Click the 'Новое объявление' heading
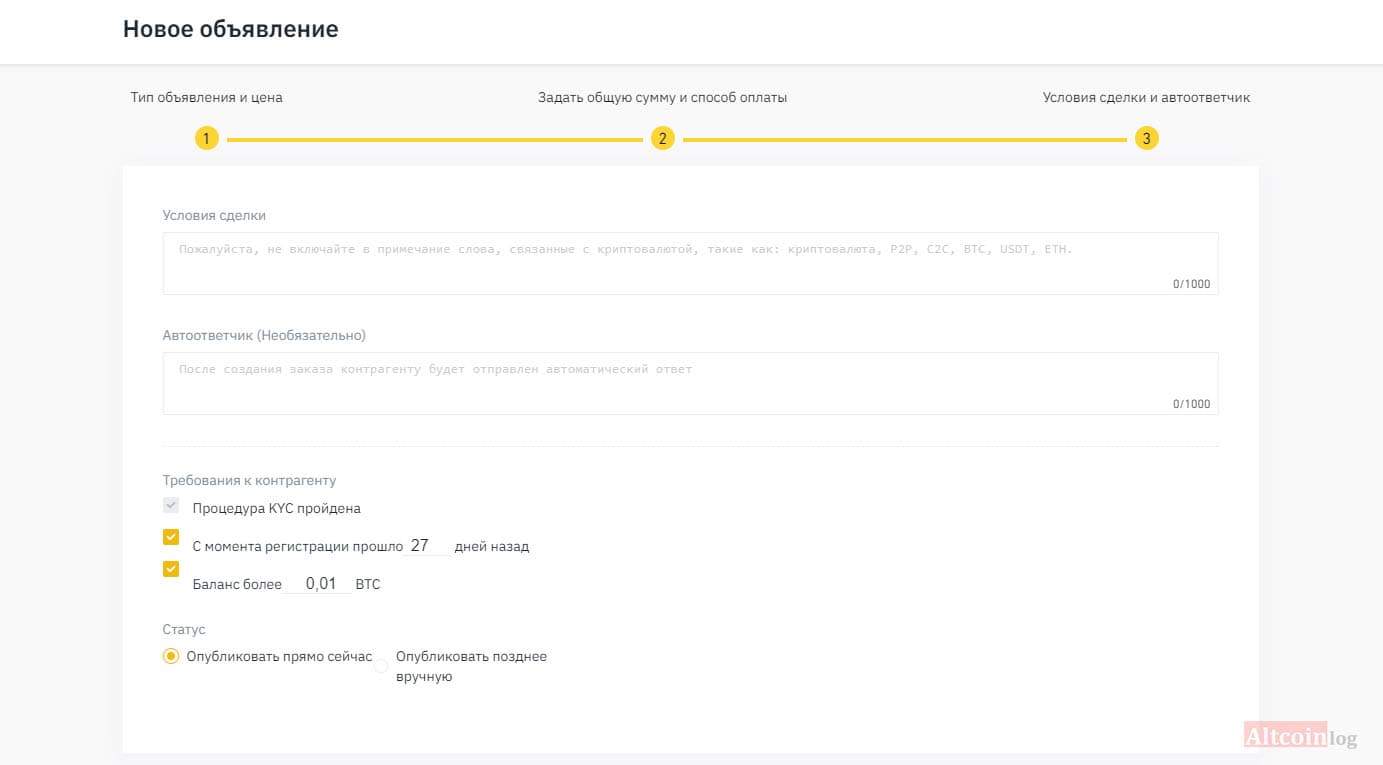 230,29
